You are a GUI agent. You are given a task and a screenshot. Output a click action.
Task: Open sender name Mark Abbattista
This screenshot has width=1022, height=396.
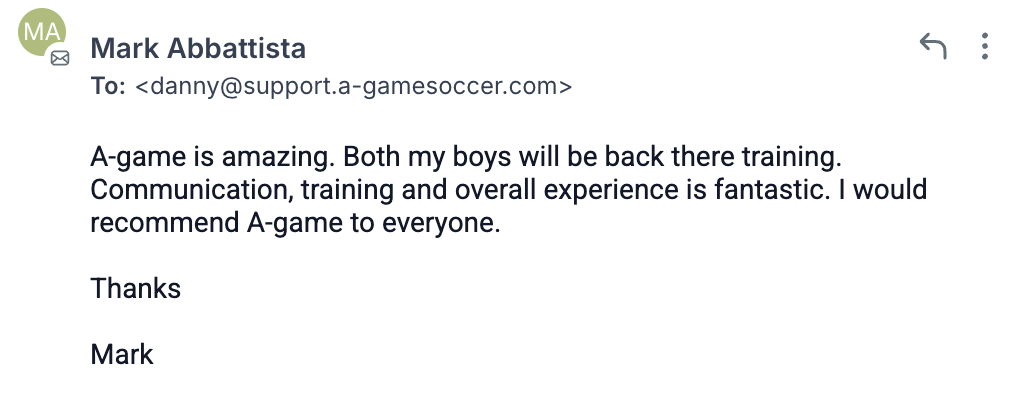[198, 48]
